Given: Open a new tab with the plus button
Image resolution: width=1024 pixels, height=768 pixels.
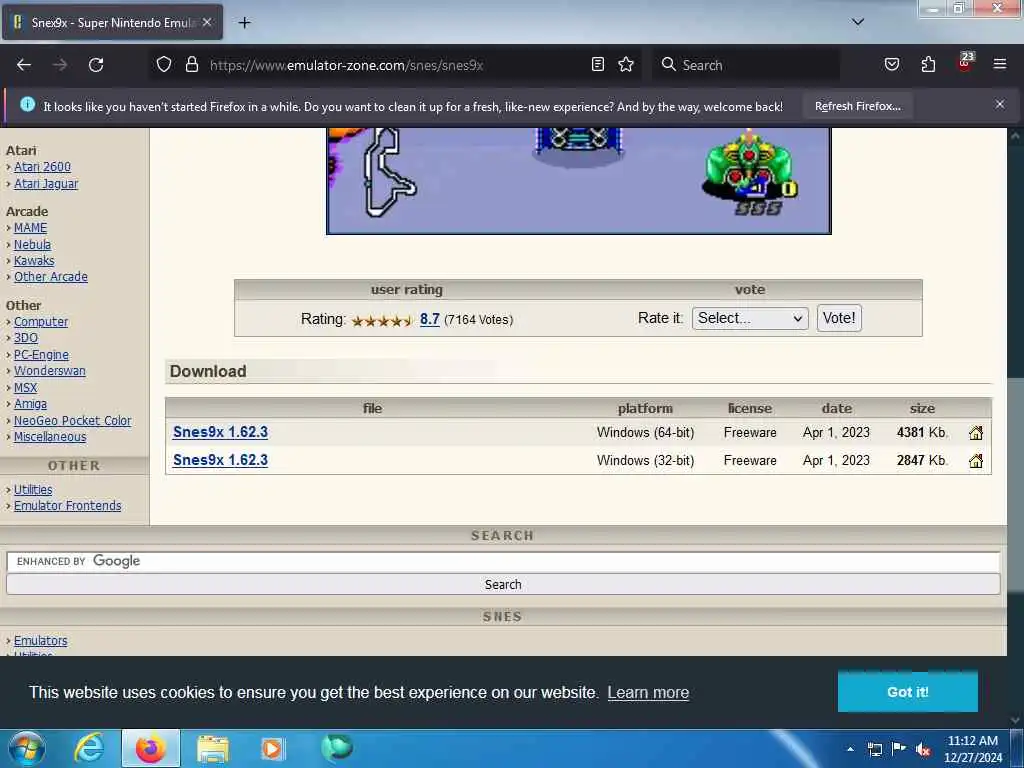Looking at the screenshot, I should [244, 23].
